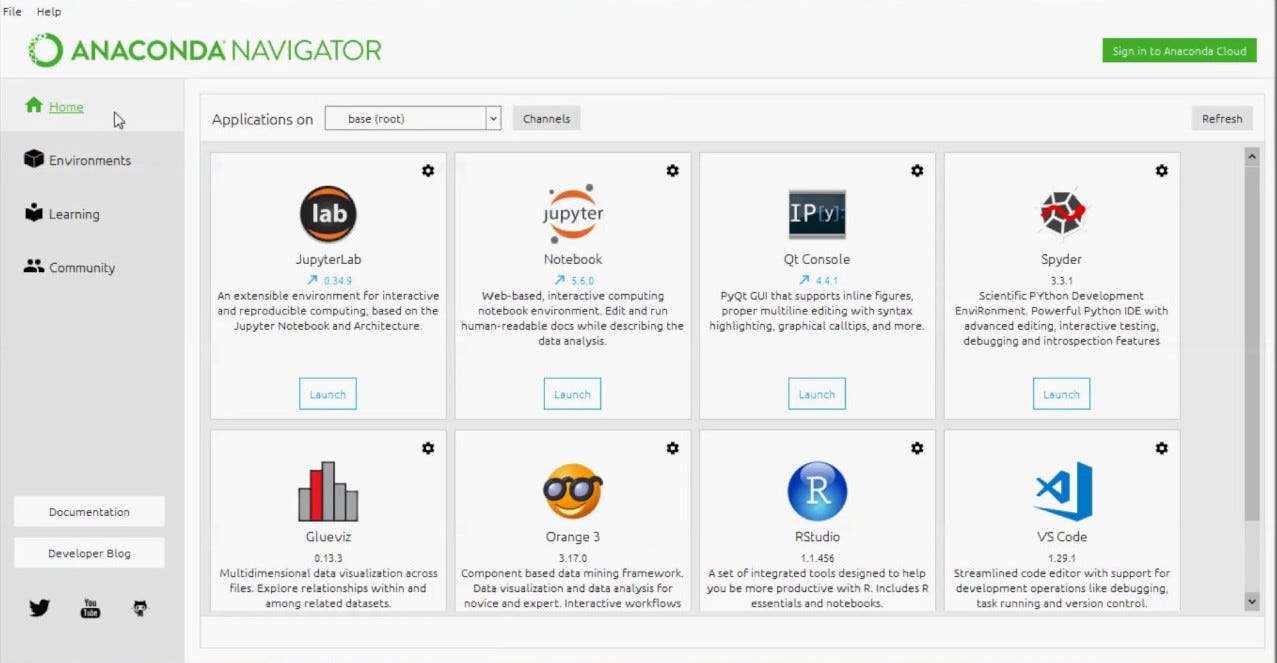Open gear options on Qt Console card
1277x663 pixels.
click(917, 171)
